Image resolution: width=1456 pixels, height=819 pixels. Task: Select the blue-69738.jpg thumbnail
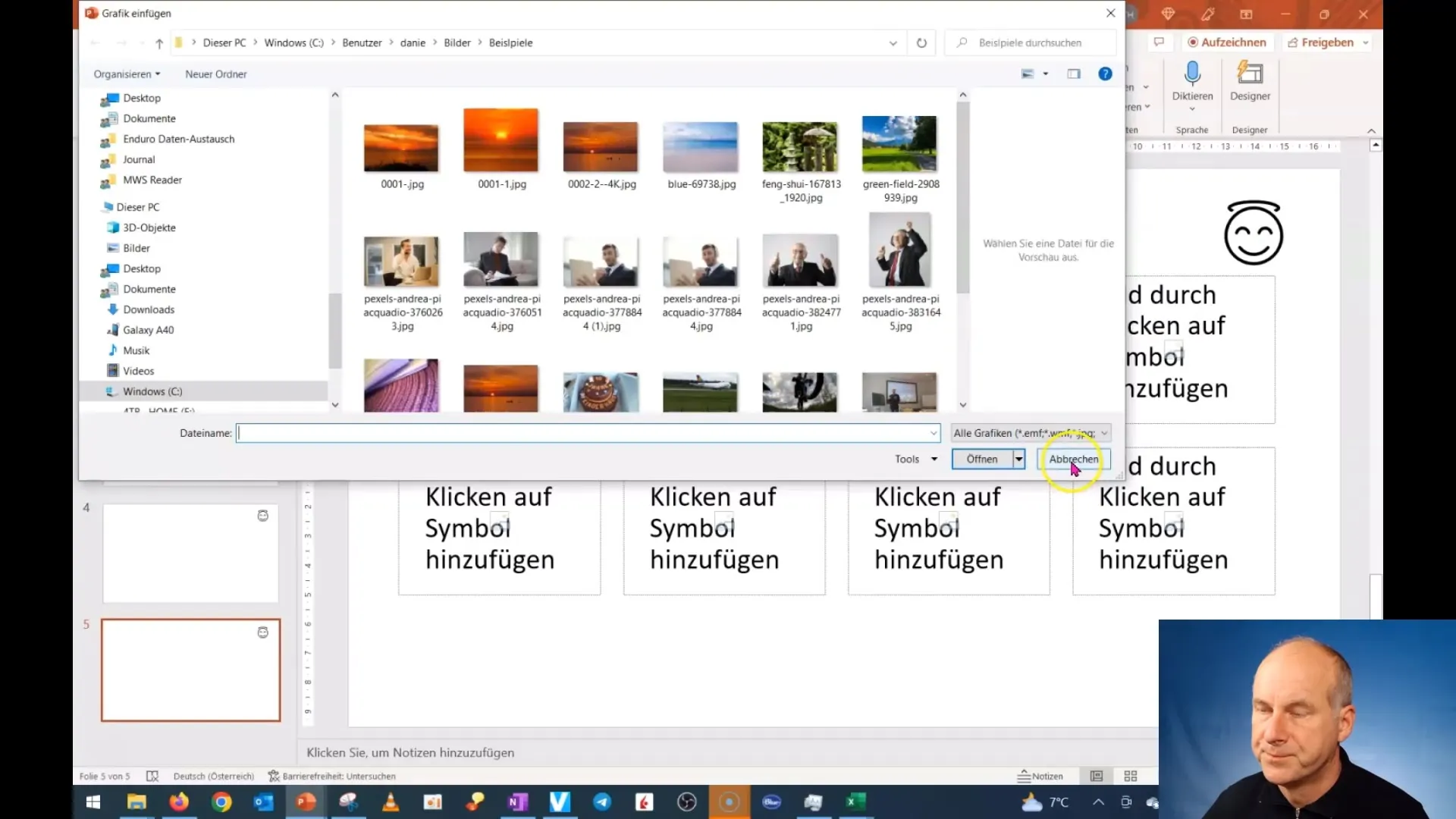[x=701, y=147]
